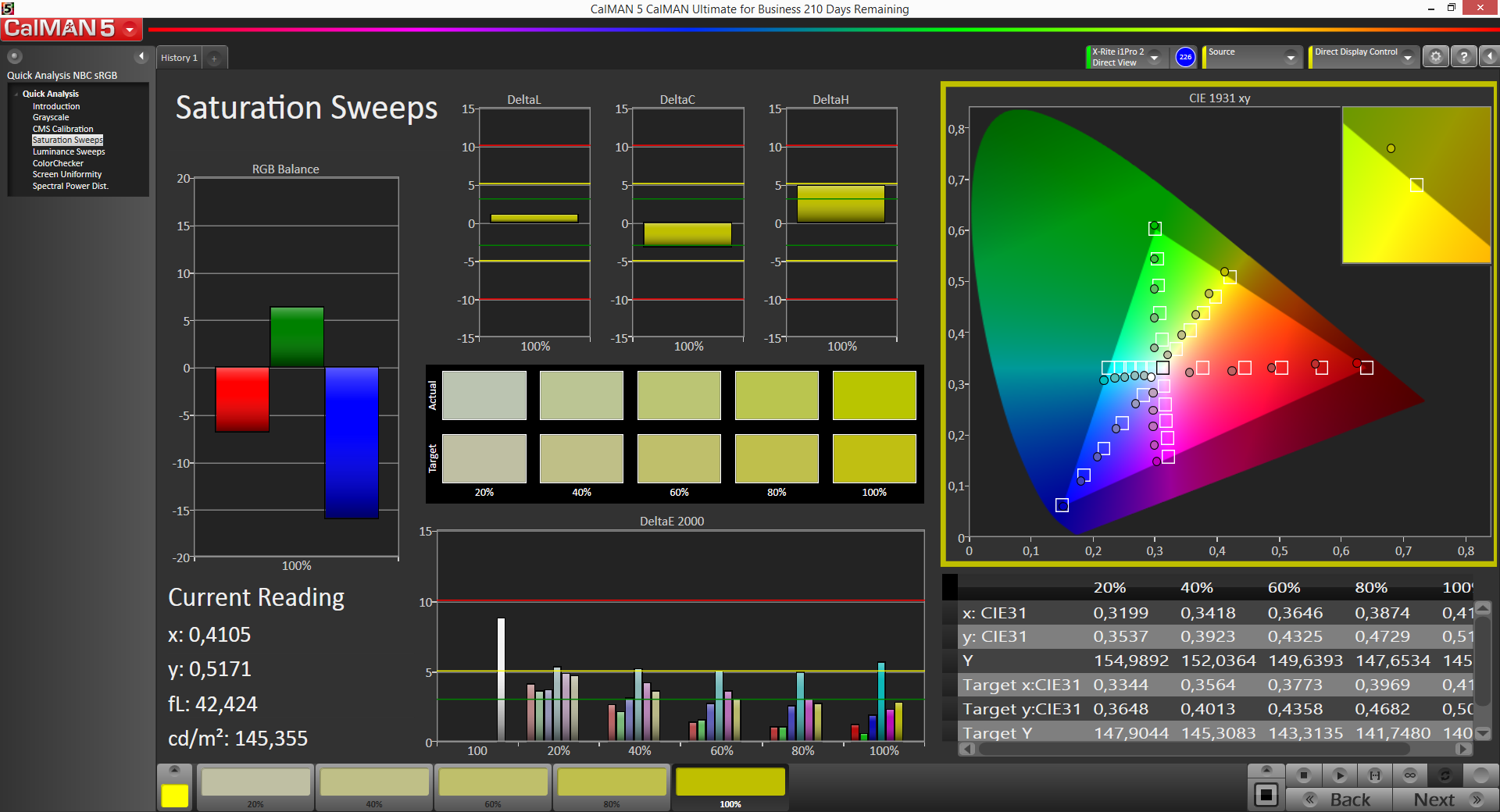Image resolution: width=1500 pixels, height=812 pixels.
Task: Click the blue 226 meter badge
Action: coord(1185,57)
